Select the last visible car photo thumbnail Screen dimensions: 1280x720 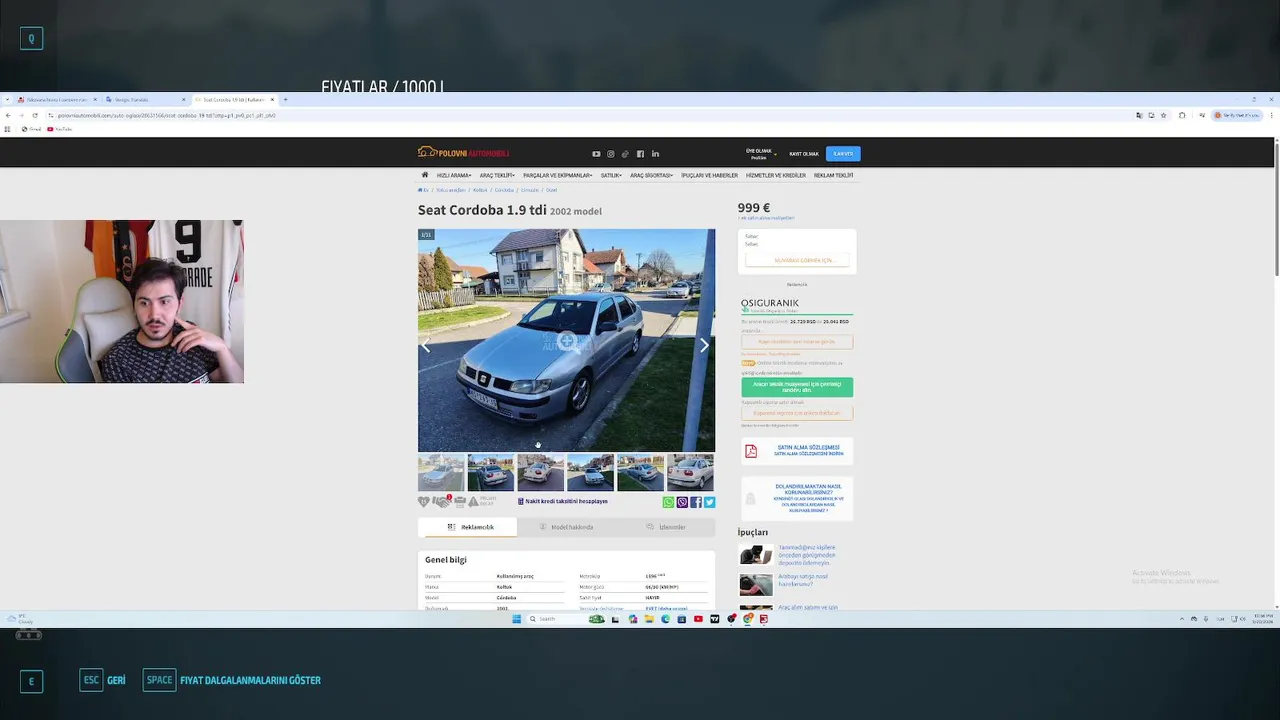coord(691,473)
